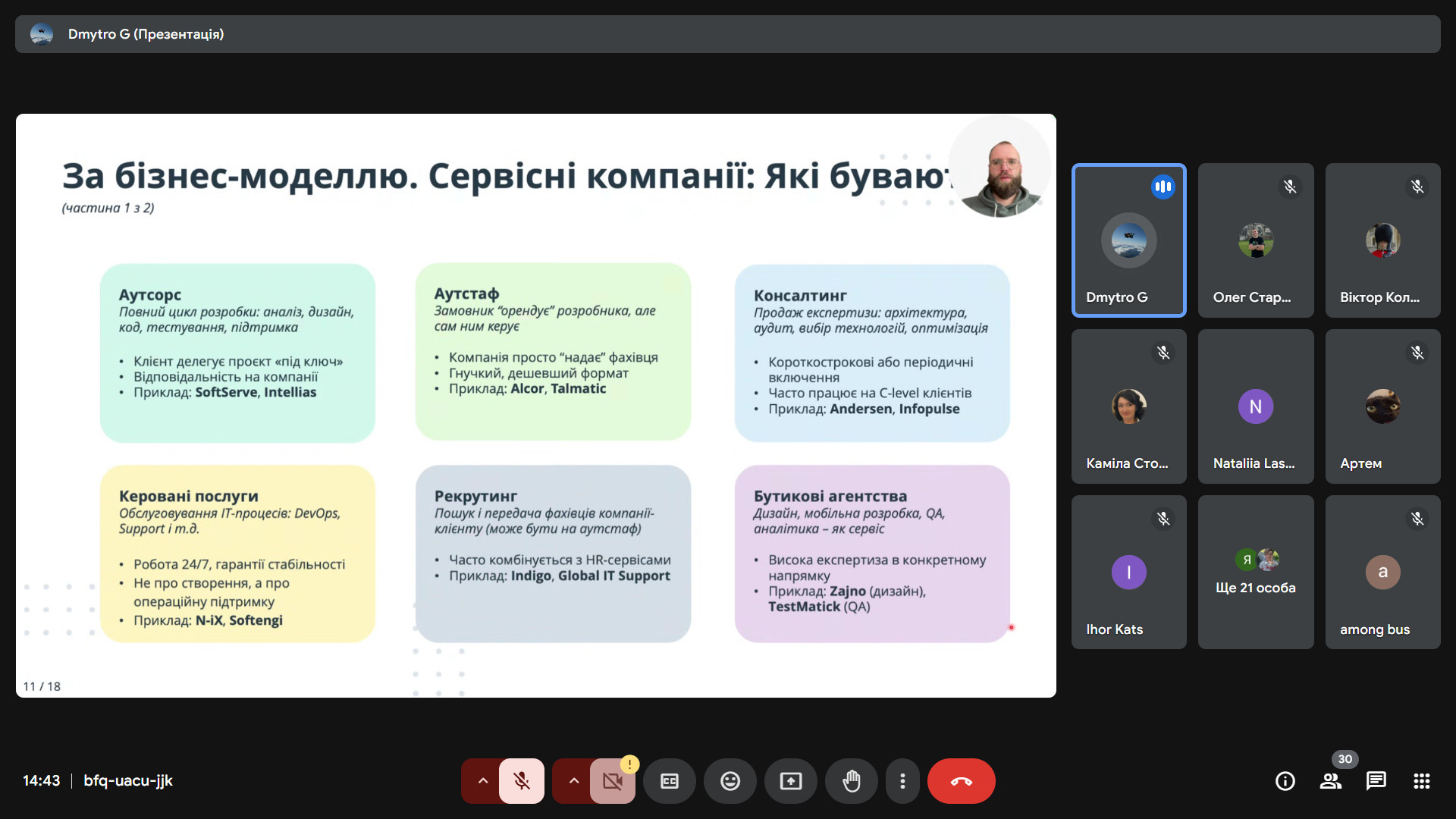This screenshot has height=819, width=1456.
Task: Click meeting code bfq-uacu-jjk
Action: 128,781
